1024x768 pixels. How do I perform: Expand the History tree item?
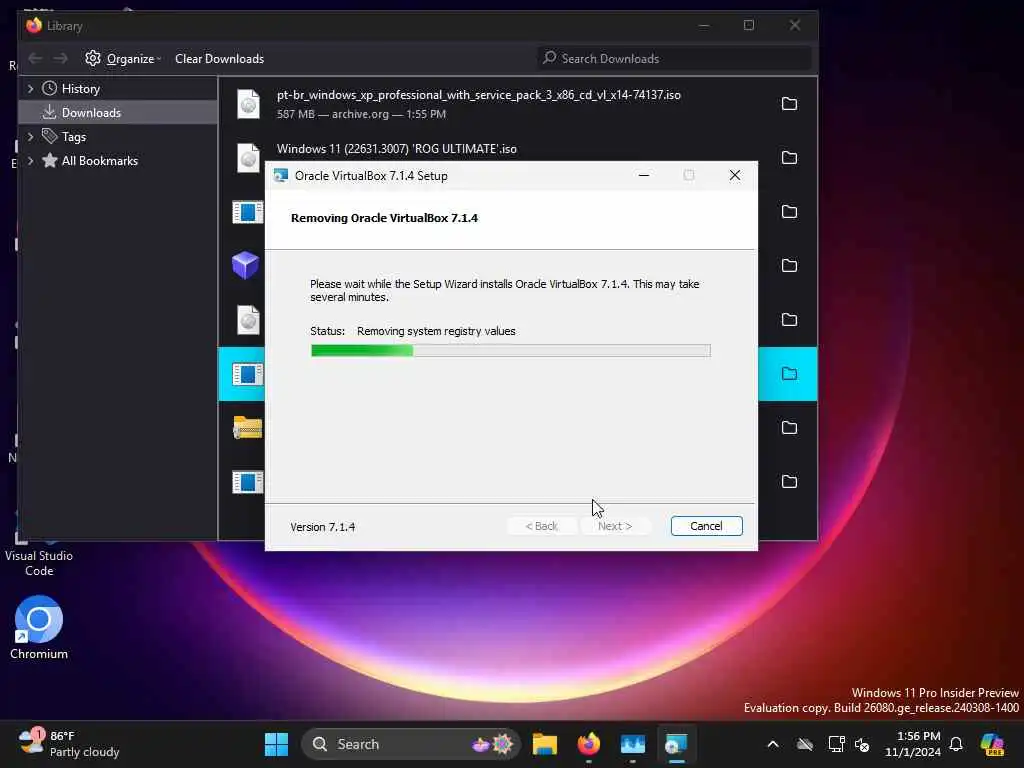(30, 88)
